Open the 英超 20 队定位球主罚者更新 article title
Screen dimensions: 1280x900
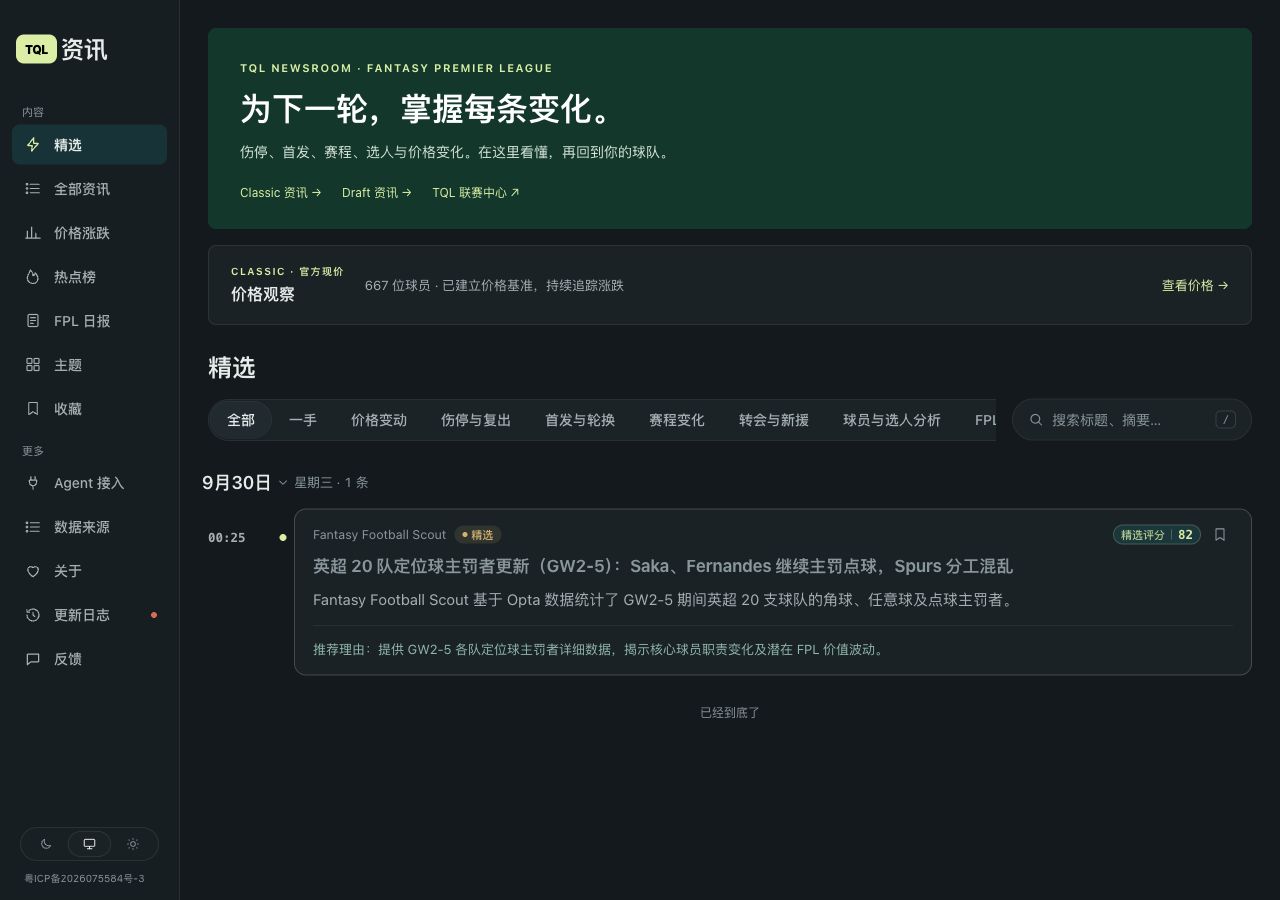coord(663,566)
